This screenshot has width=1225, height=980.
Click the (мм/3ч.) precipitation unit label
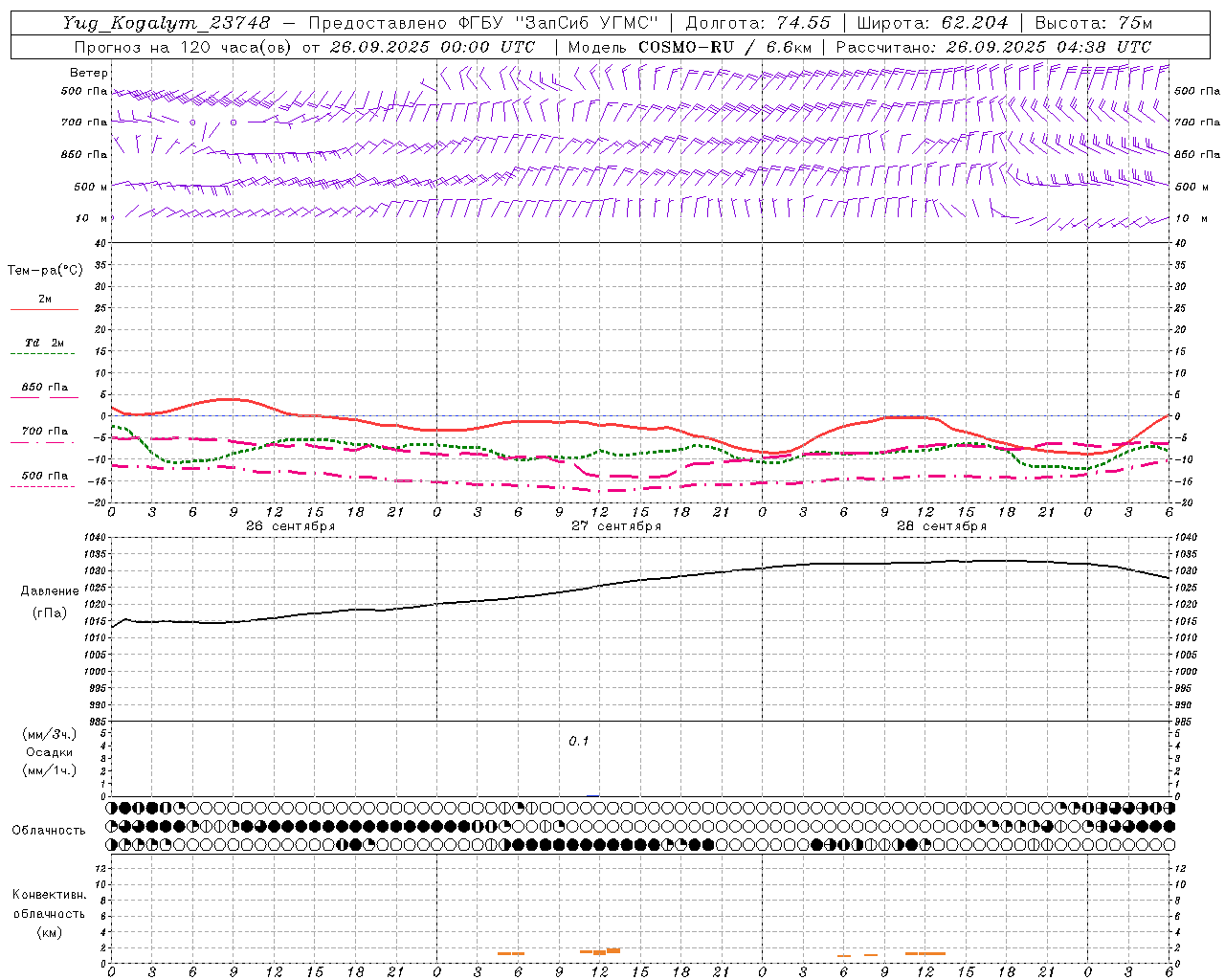50,734
